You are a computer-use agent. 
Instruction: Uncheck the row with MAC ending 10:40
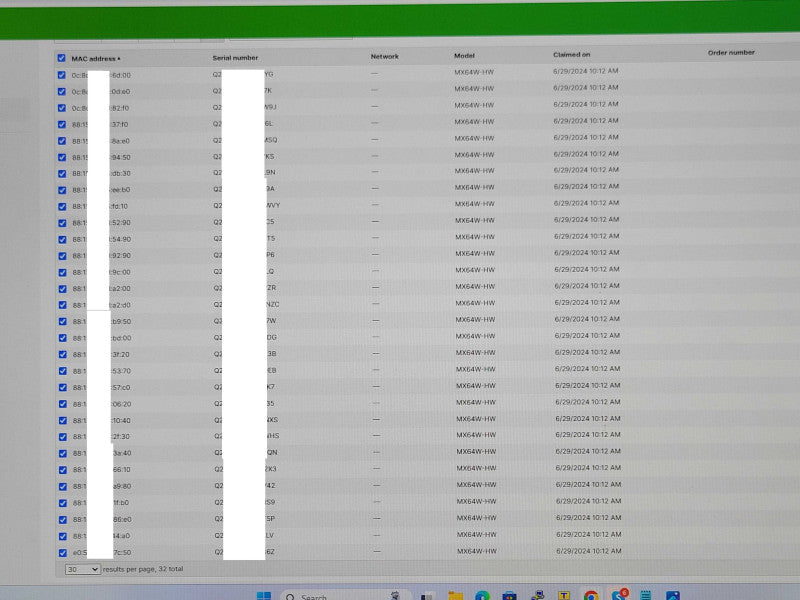(x=62, y=420)
